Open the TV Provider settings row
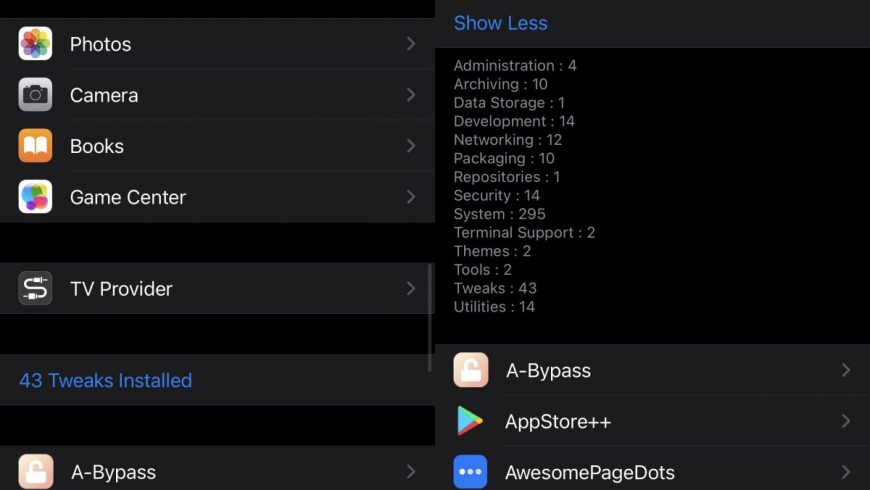Viewport: 870px width, 490px height. pyautogui.click(x=218, y=289)
